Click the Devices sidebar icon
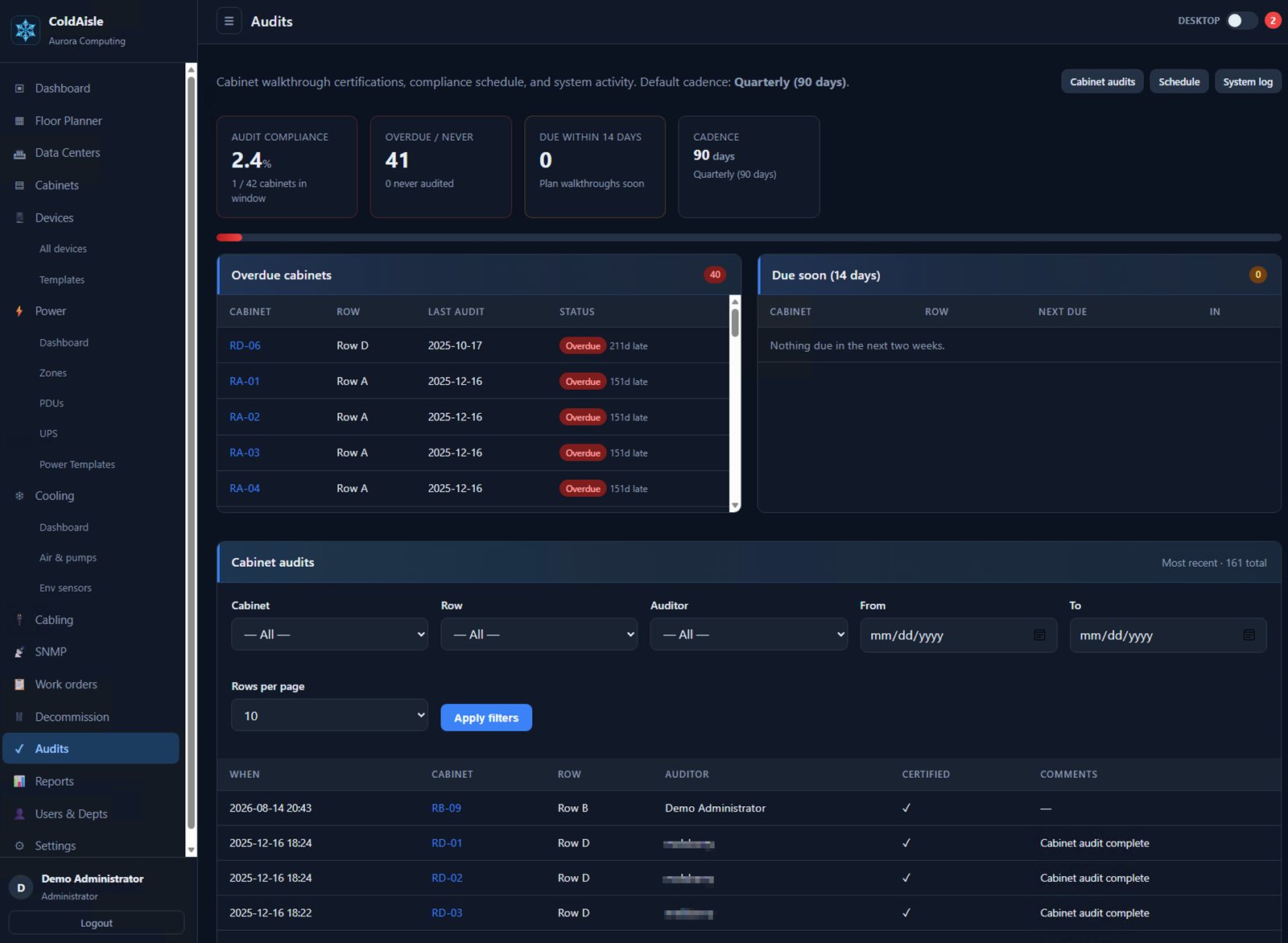This screenshot has height=943, width=1288. click(x=19, y=218)
